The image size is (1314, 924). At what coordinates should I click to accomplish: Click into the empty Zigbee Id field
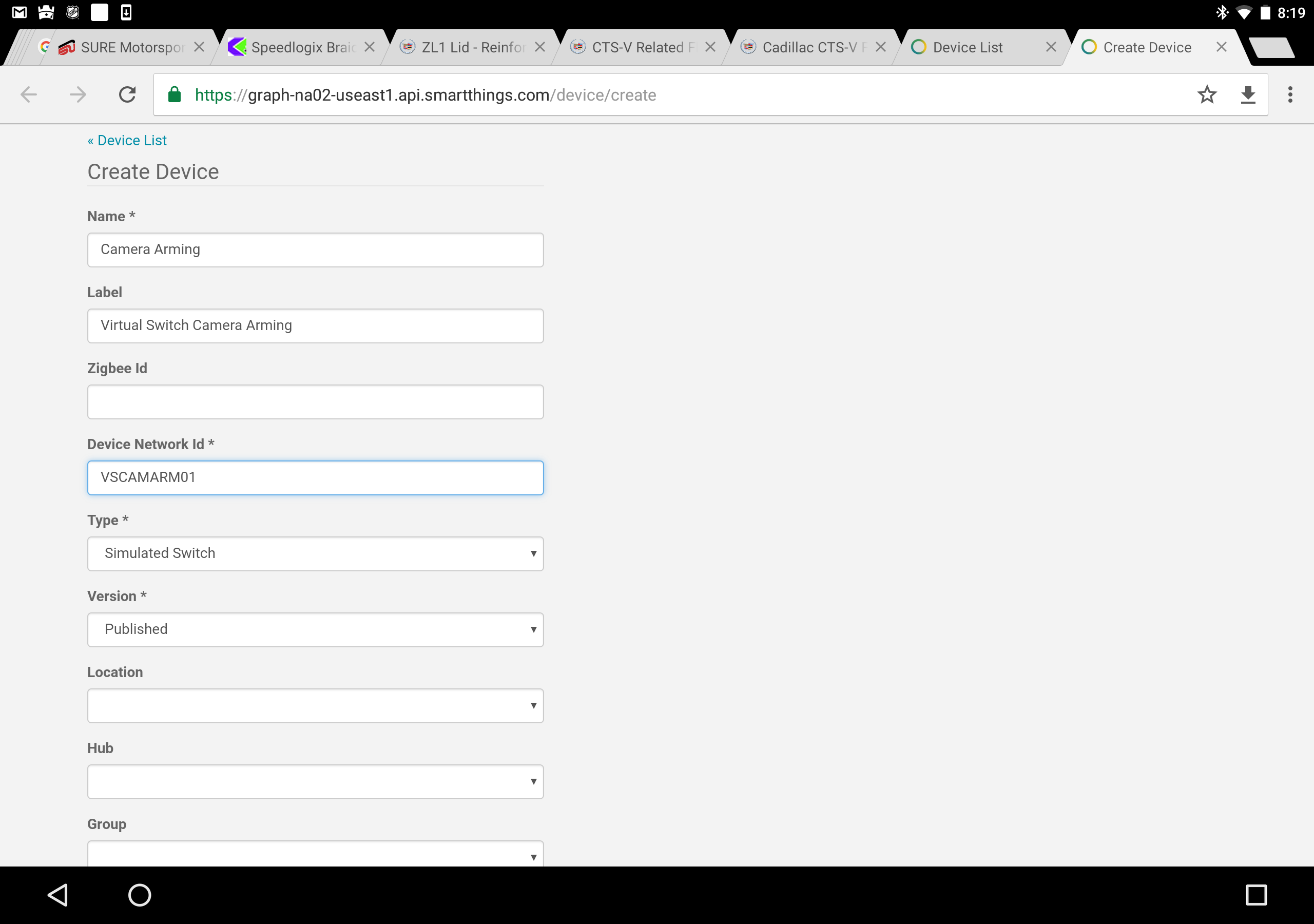coord(315,402)
